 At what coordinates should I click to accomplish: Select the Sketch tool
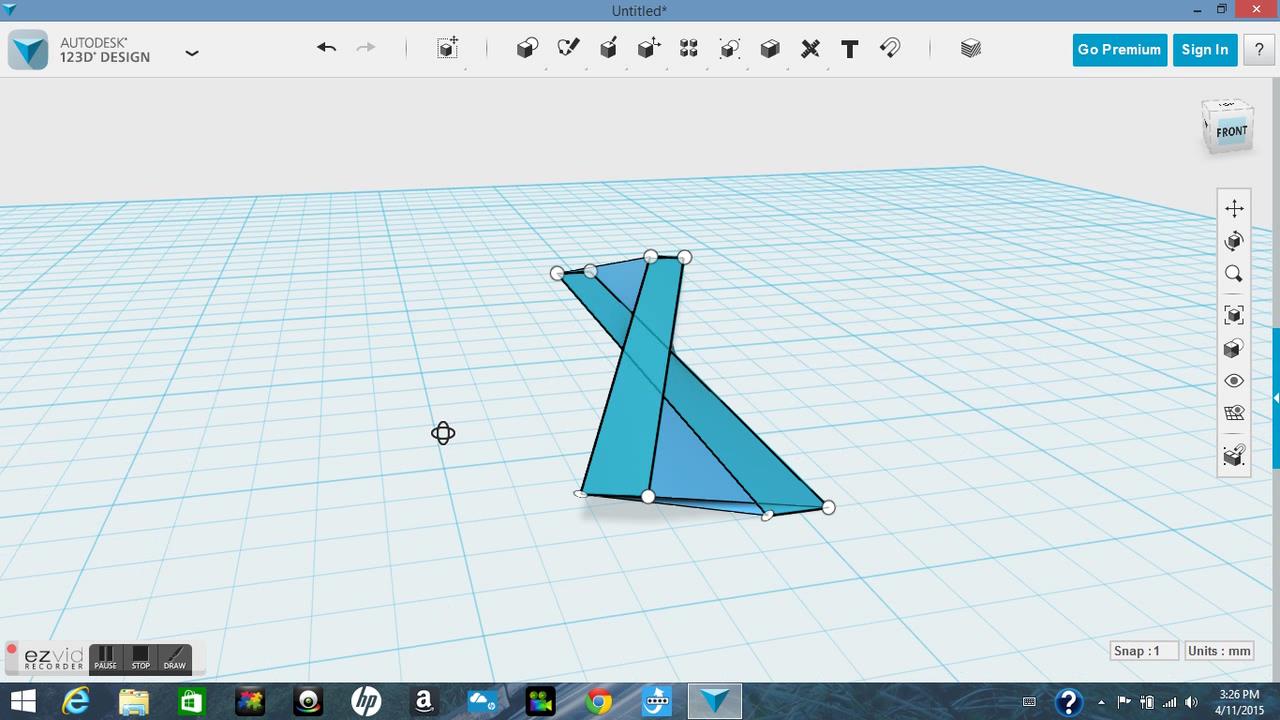tap(568, 48)
